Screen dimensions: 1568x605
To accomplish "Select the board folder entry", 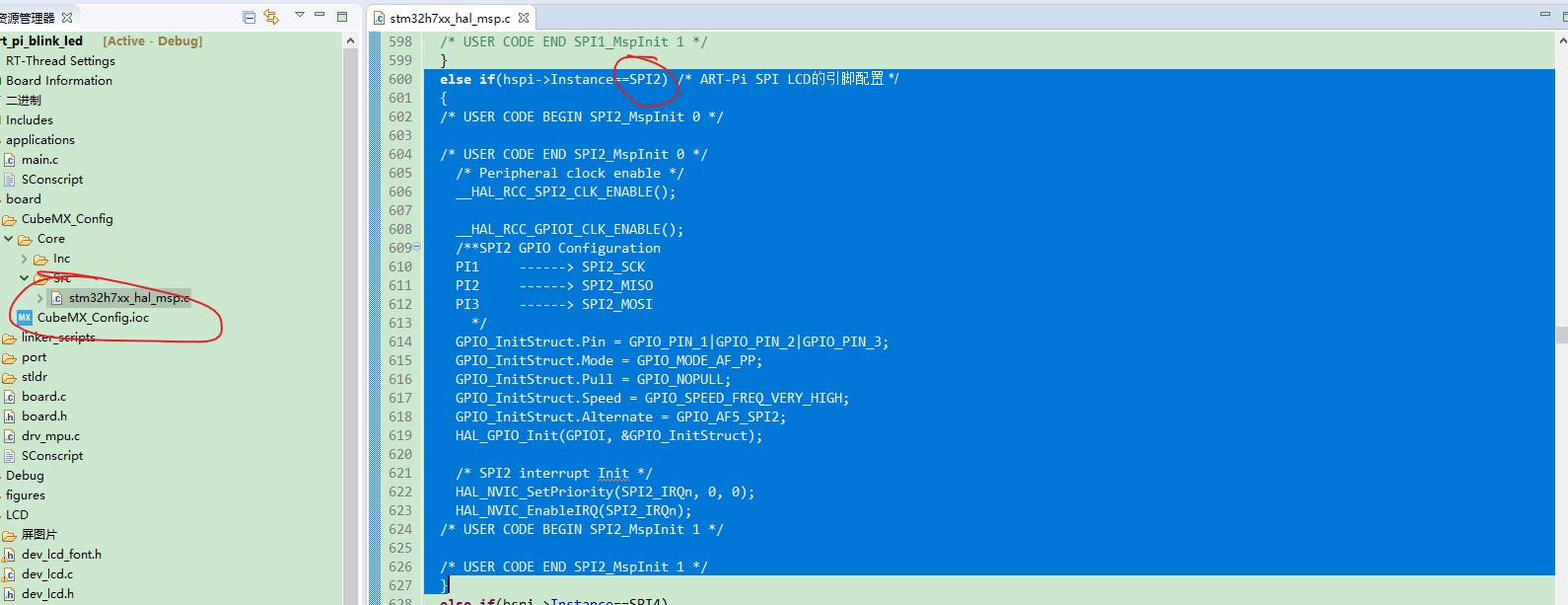I will pos(24,198).
